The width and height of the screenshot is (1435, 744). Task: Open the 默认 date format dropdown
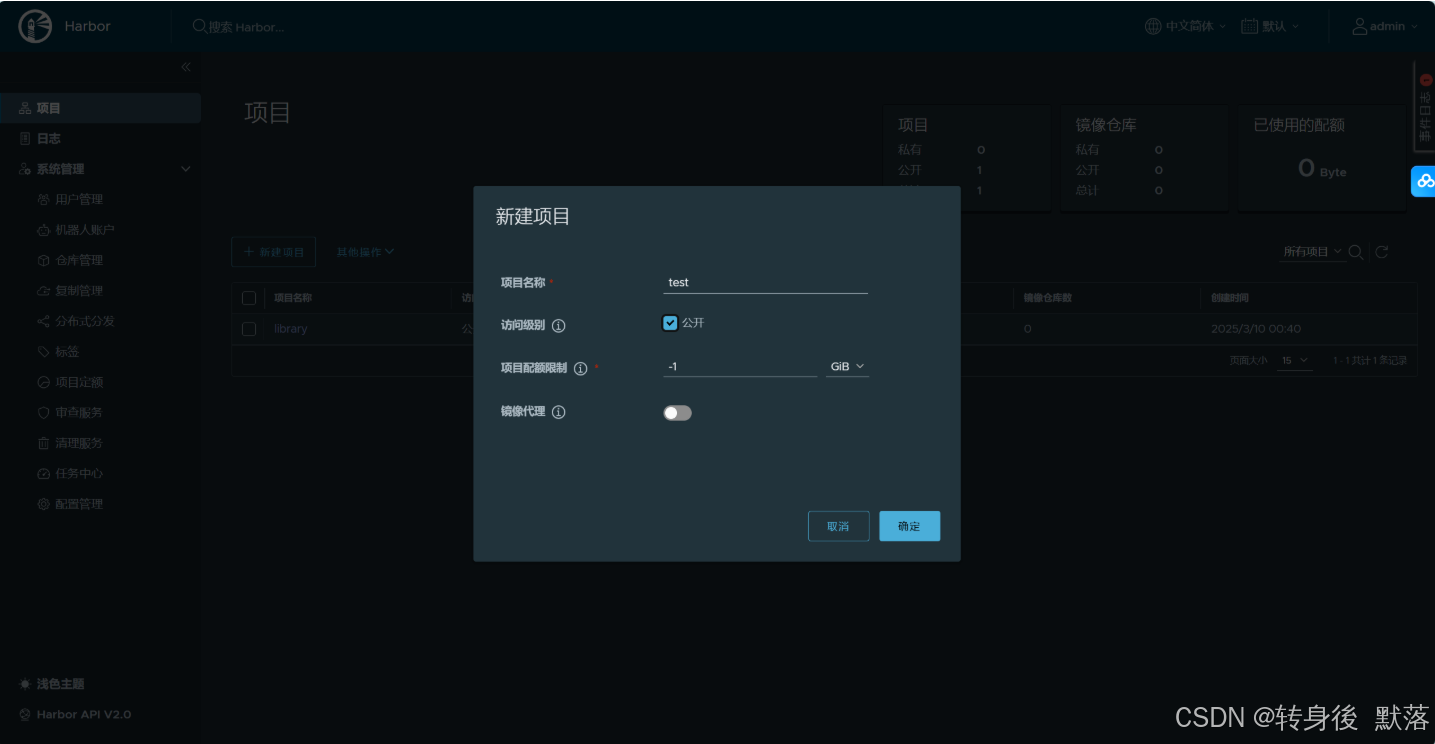[1271, 26]
